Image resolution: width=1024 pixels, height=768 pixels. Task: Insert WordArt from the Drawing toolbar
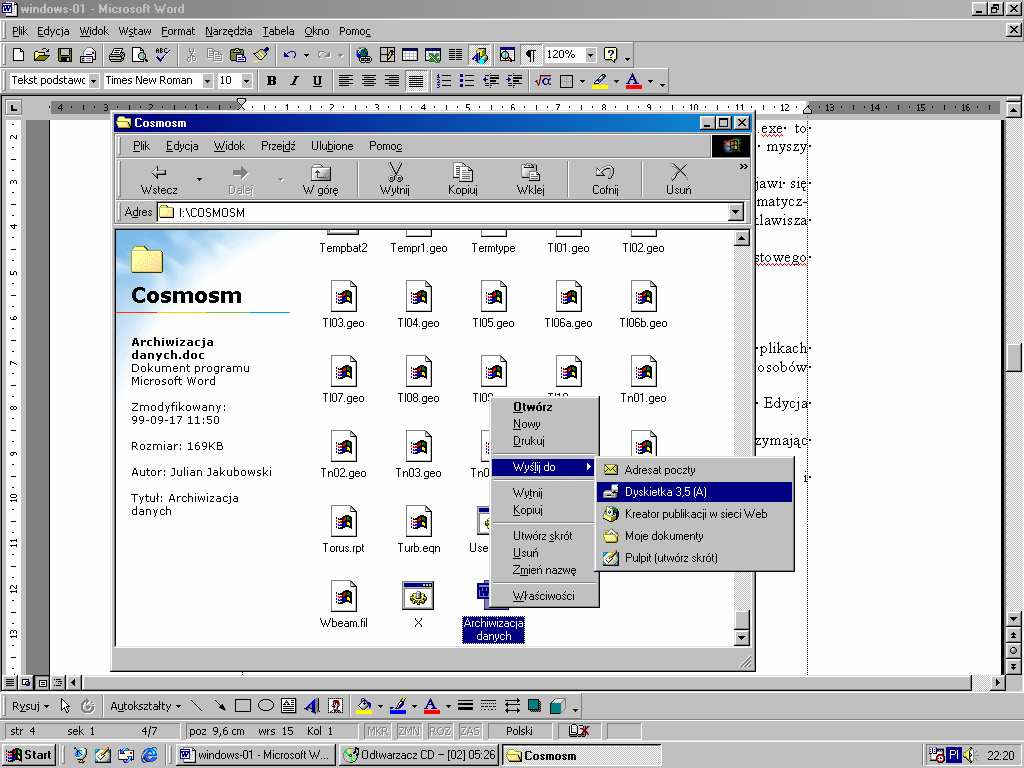coord(312,706)
